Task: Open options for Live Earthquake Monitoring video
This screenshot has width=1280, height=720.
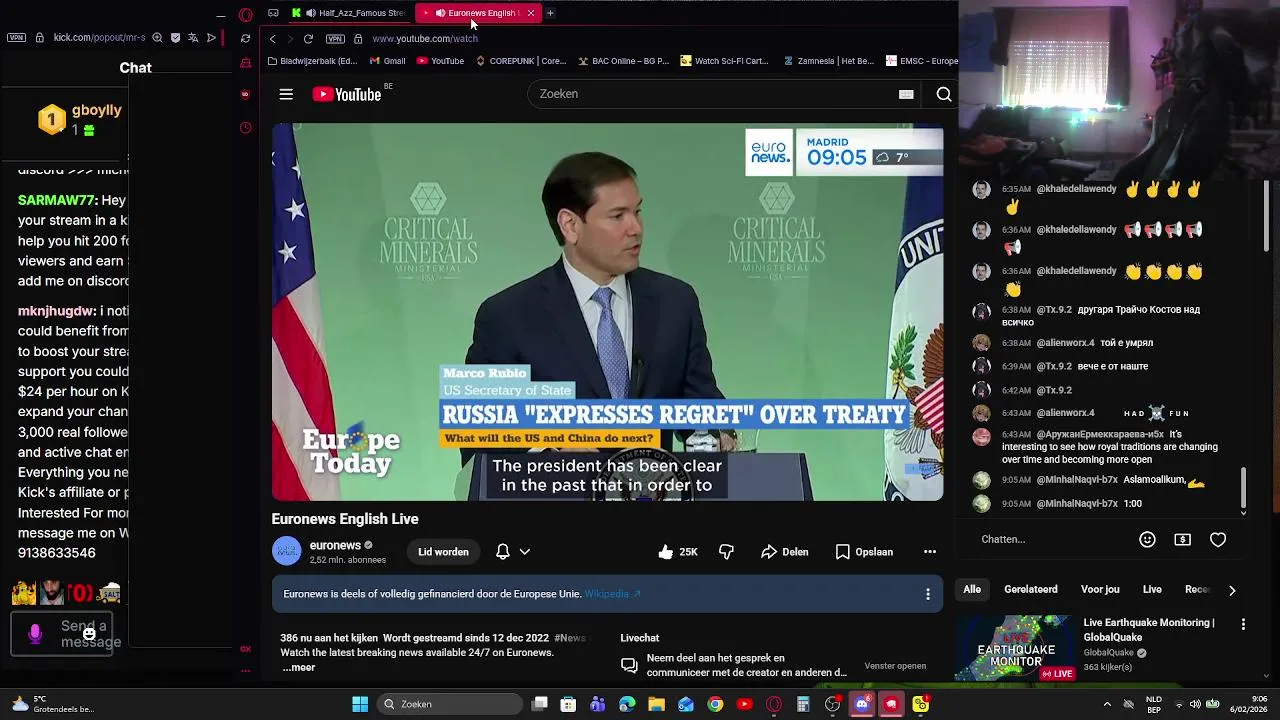Action: tap(1243, 624)
